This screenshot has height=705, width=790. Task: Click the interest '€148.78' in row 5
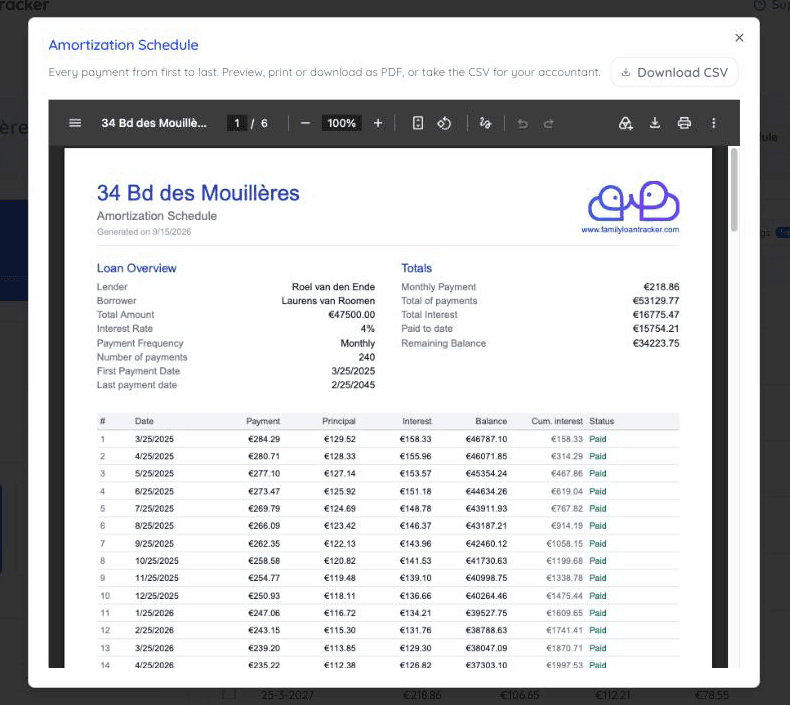tap(416, 508)
